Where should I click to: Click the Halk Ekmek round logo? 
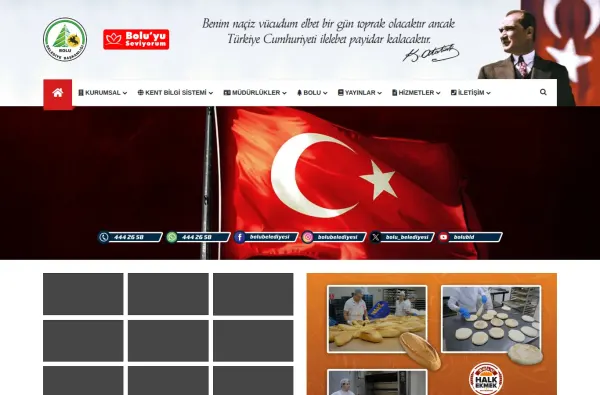486,380
